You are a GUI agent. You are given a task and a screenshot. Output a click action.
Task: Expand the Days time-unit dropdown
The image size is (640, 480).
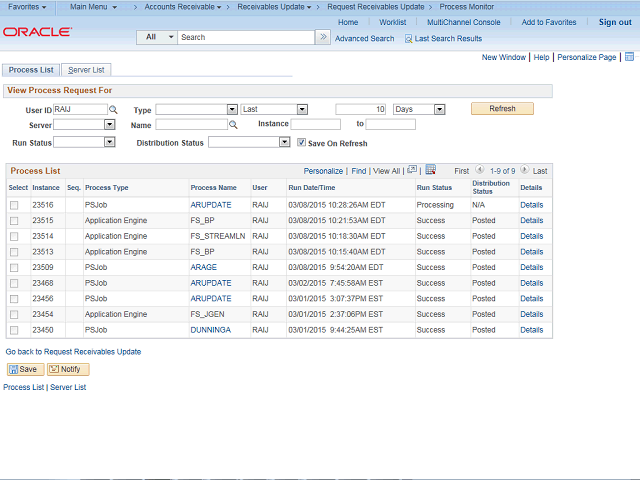(419, 109)
